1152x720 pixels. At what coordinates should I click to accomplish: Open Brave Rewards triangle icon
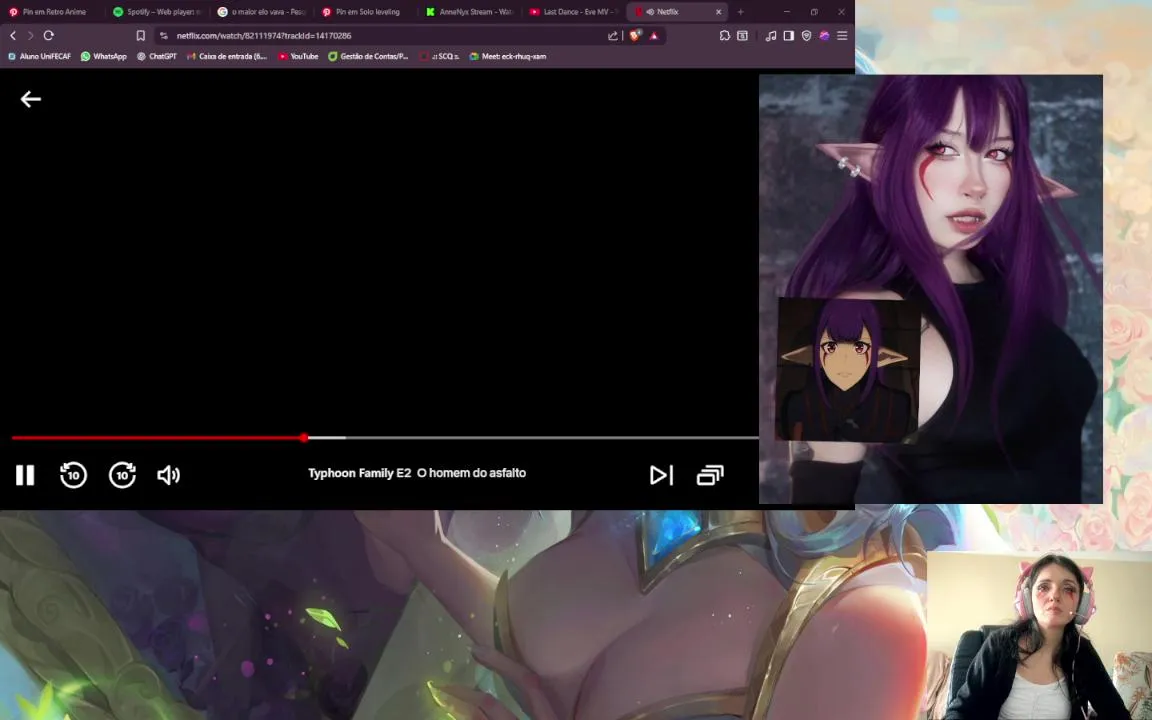tap(654, 35)
